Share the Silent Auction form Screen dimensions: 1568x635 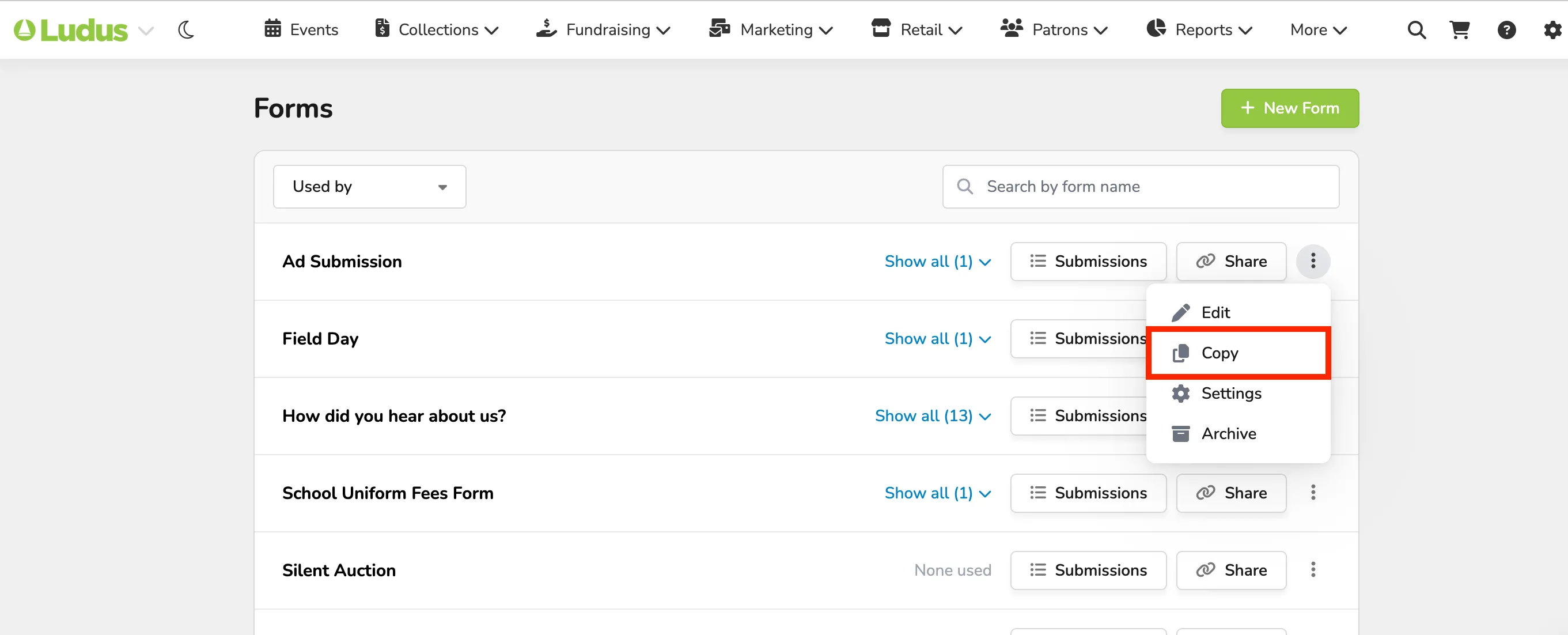1232,570
